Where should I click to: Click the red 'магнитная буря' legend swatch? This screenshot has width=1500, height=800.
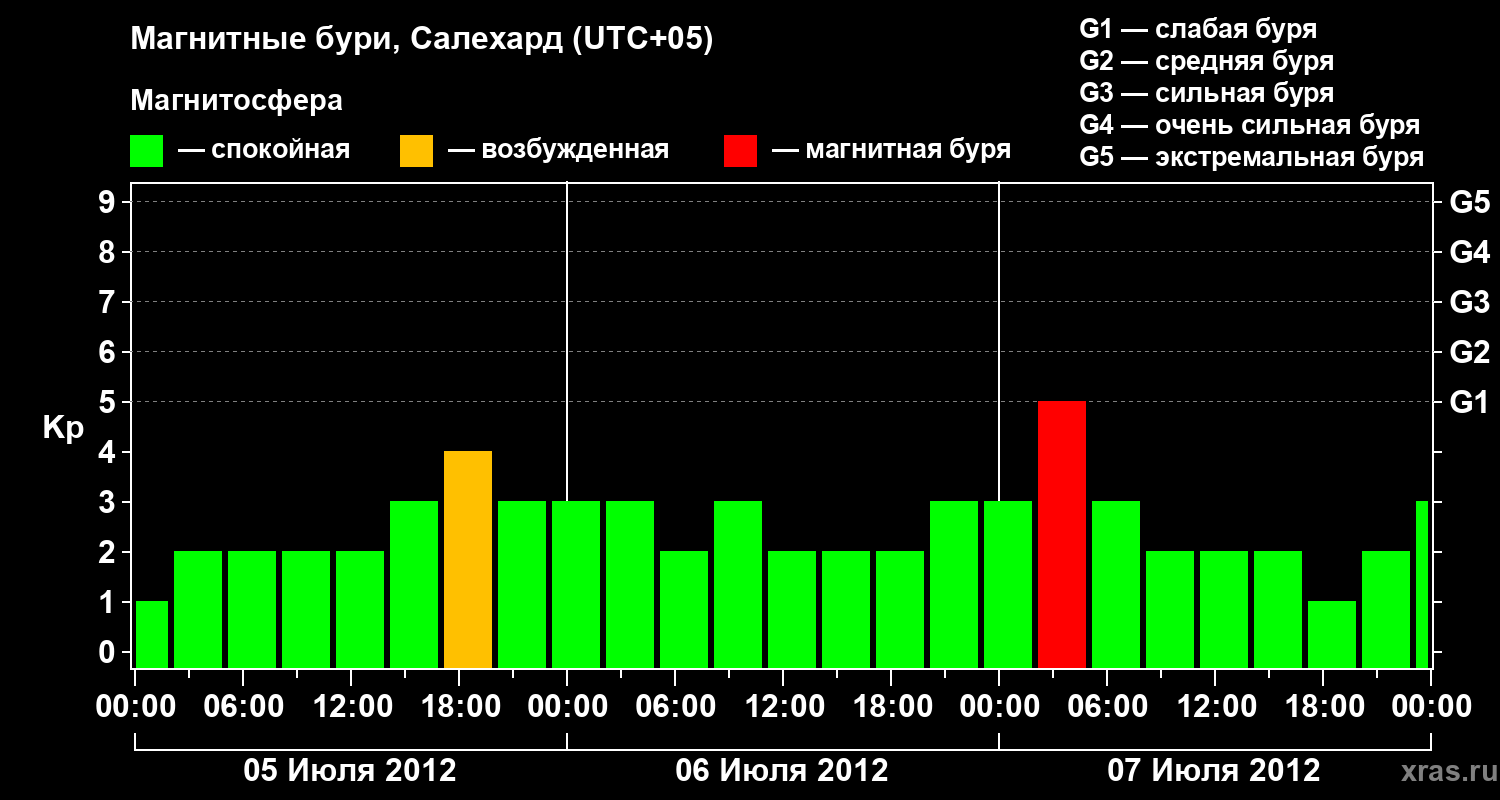tap(740, 151)
